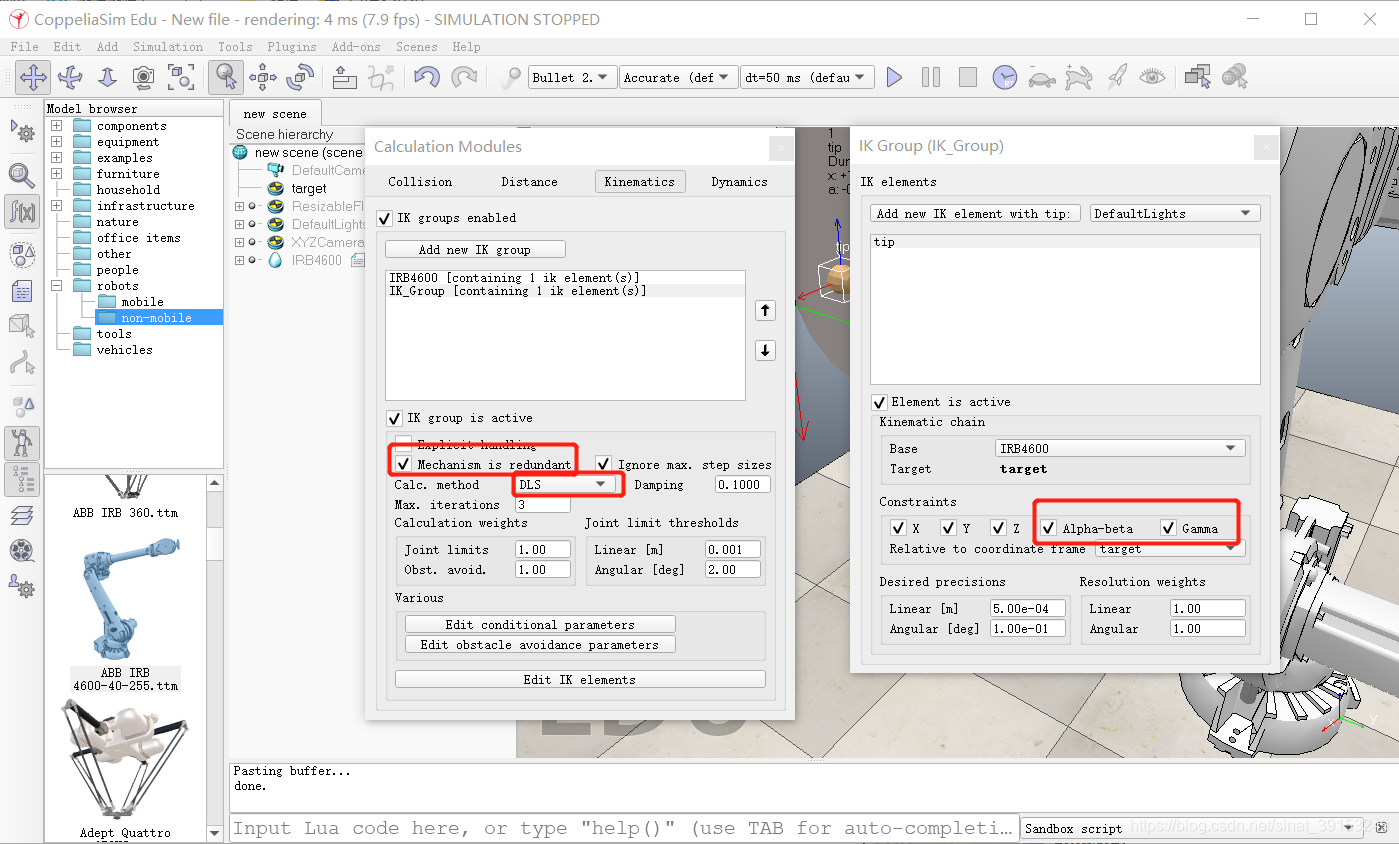Viewport: 1399px width, 844px height.
Task: Switch to the Dynamics tab
Action: (739, 182)
